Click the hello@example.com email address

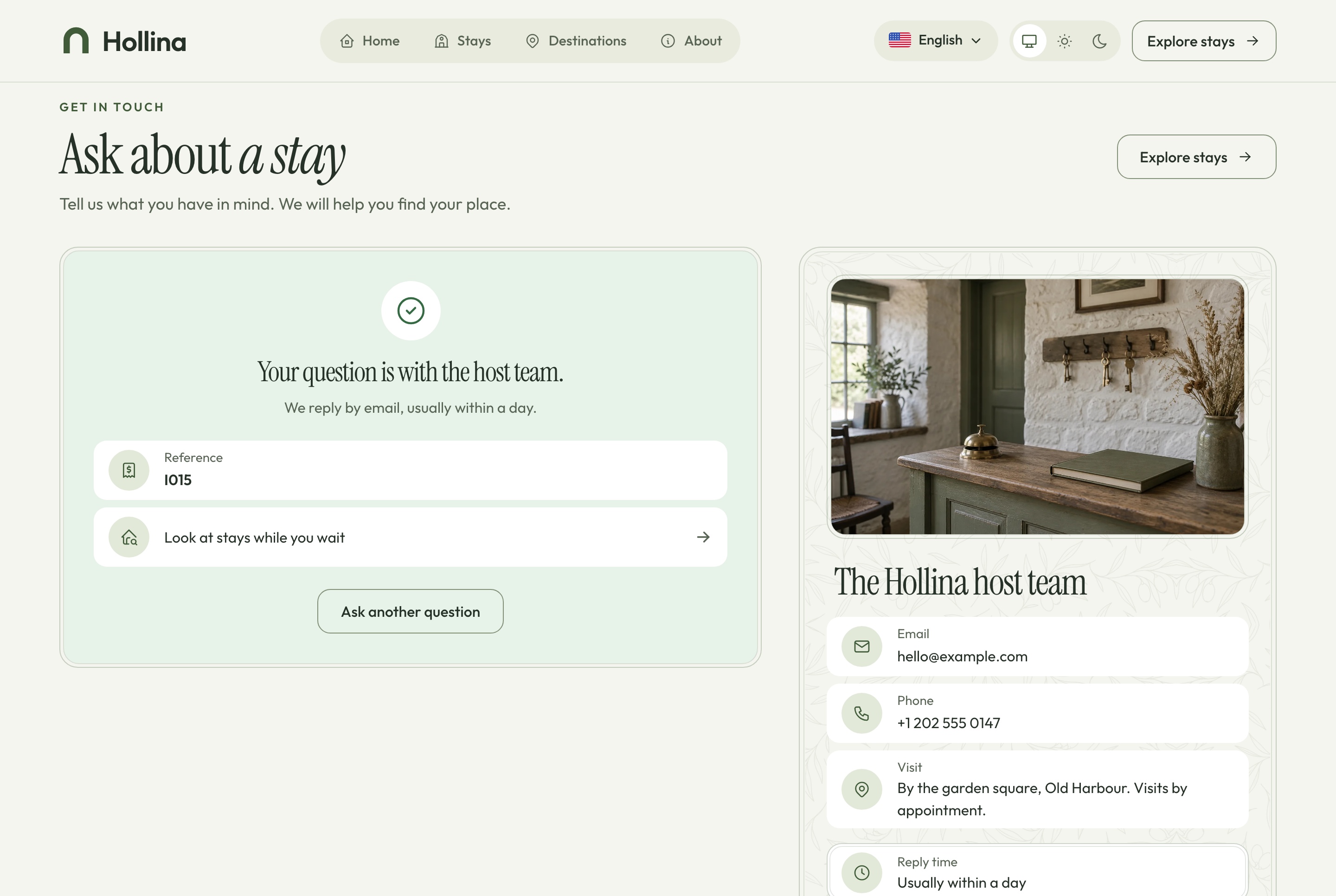click(962, 657)
